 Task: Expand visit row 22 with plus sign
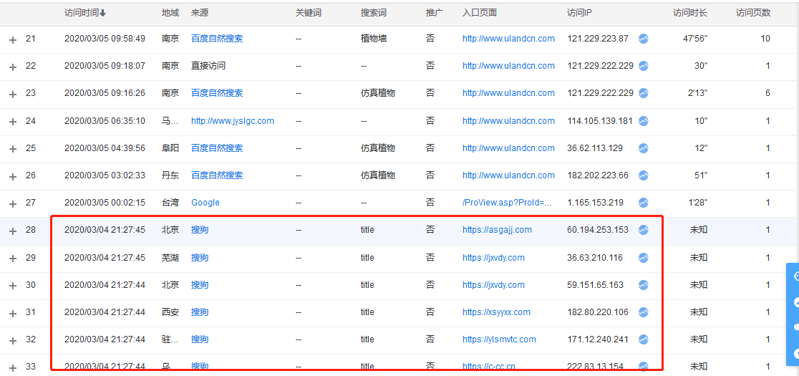coord(13,67)
